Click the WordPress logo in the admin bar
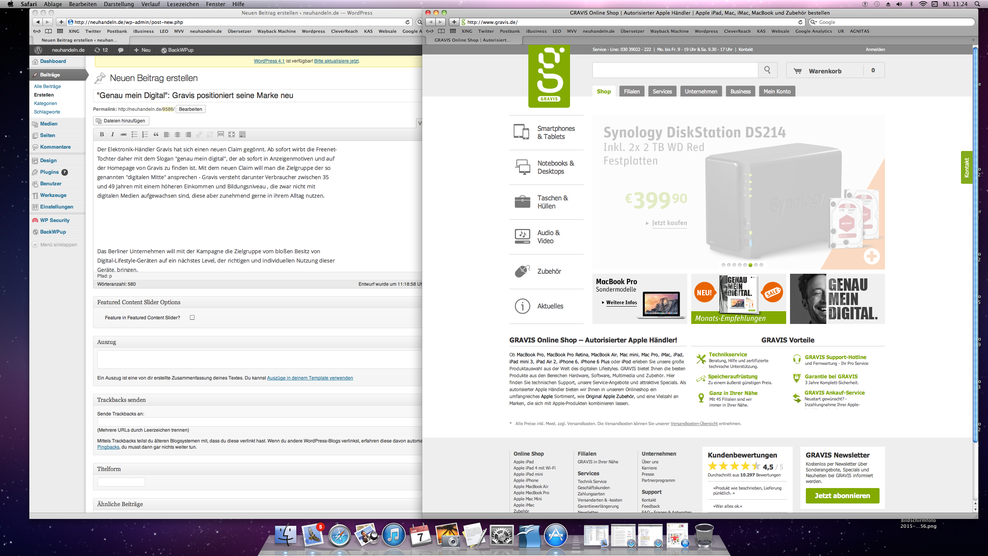Image resolution: width=988 pixels, height=556 pixels. [x=38, y=50]
